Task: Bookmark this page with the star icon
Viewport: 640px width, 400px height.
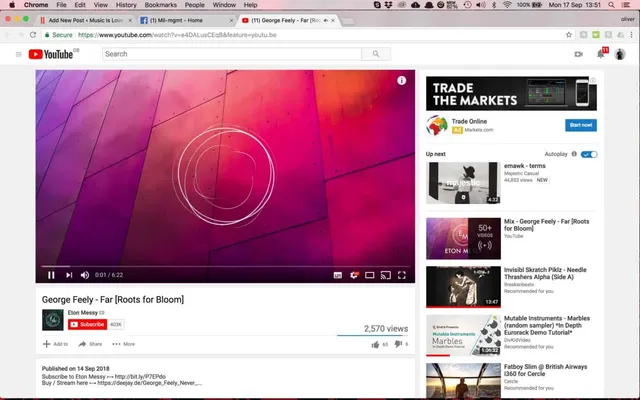Action: pos(569,35)
